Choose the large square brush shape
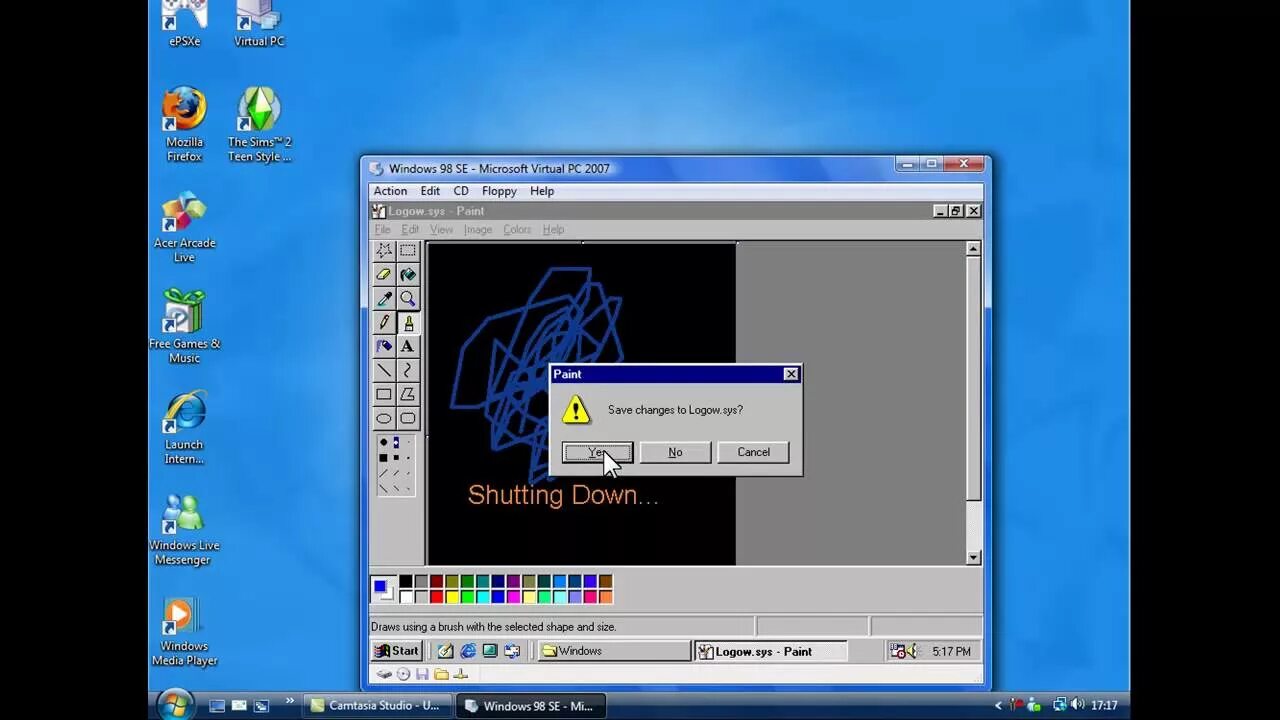This screenshot has width=1280, height=720. [383, 458]
